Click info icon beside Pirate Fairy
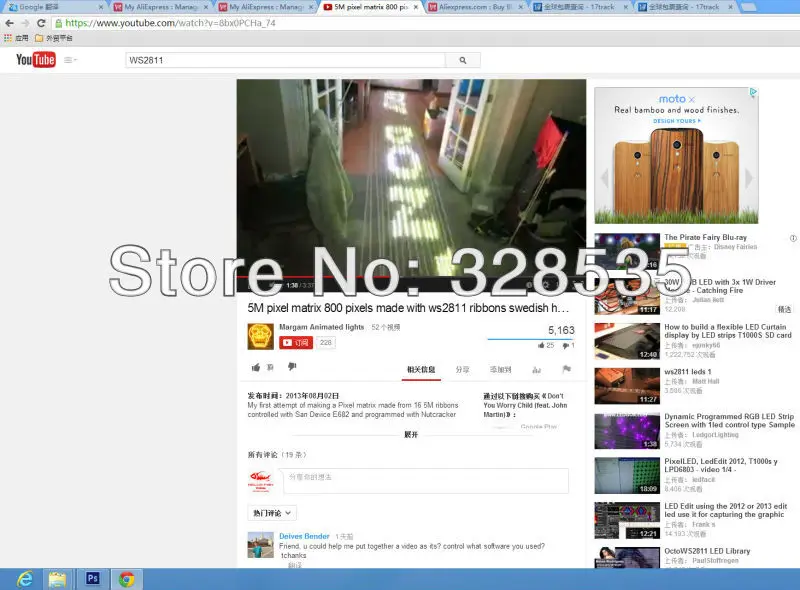Viewport: 800px width, 590px height. click(x=793, y=238)
